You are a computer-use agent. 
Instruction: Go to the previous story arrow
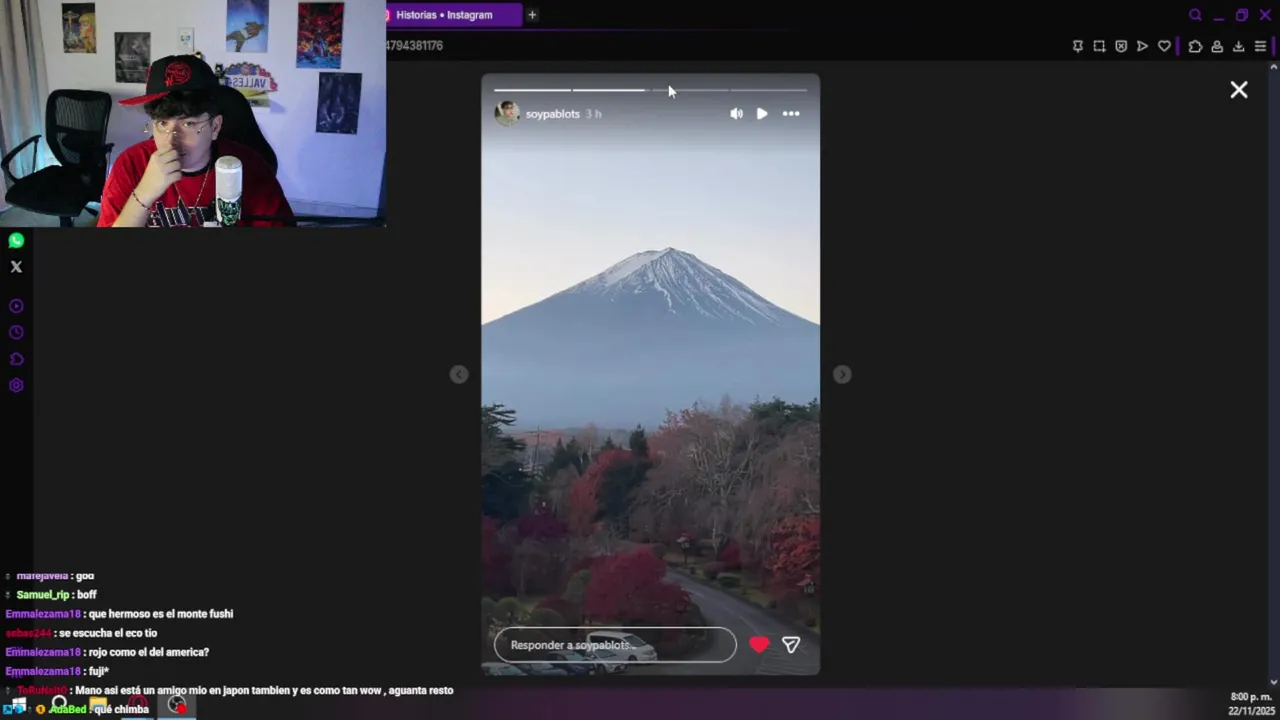459,374
